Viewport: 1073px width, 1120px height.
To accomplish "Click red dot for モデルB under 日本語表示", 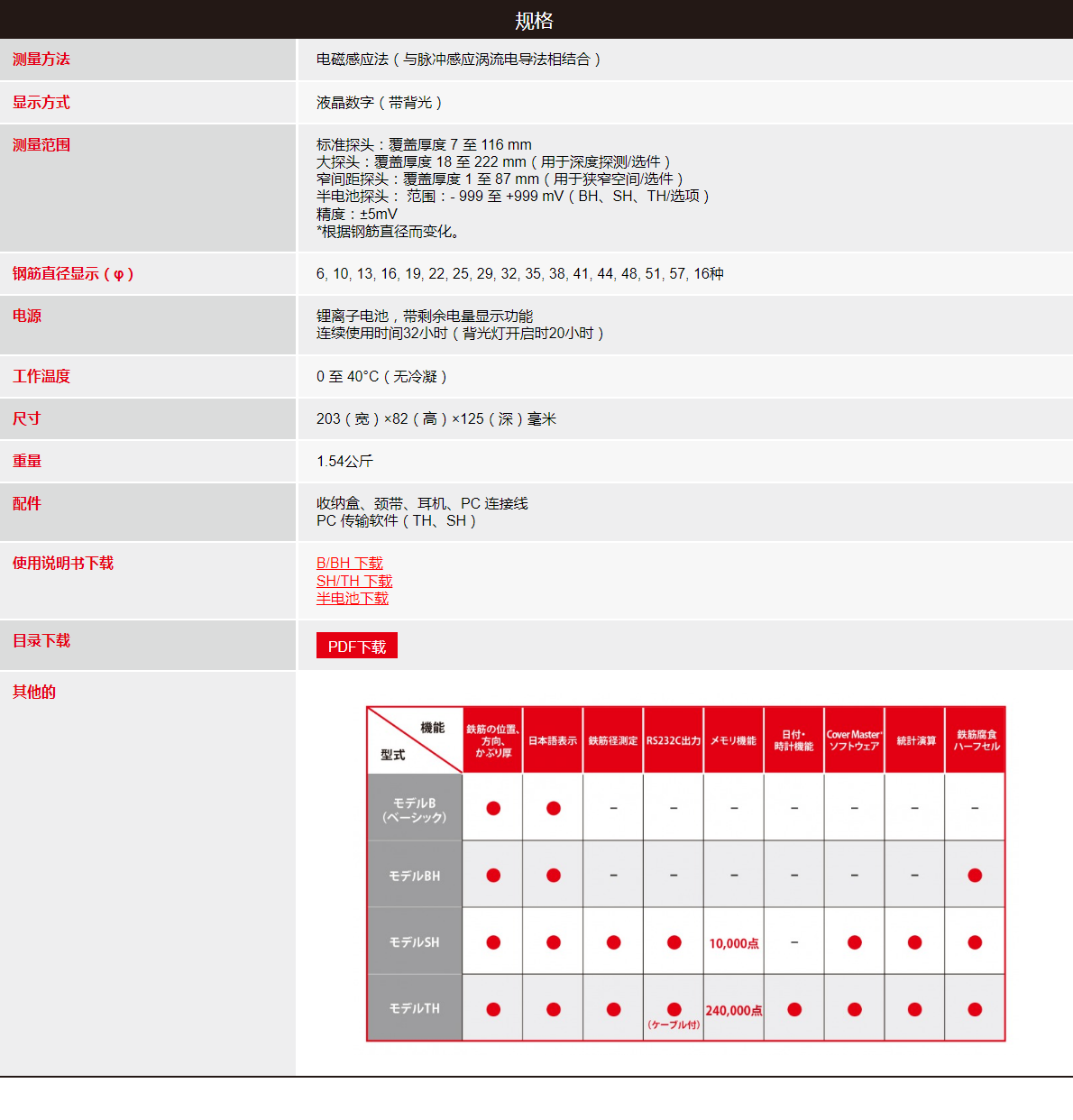I will click(554, 808).
